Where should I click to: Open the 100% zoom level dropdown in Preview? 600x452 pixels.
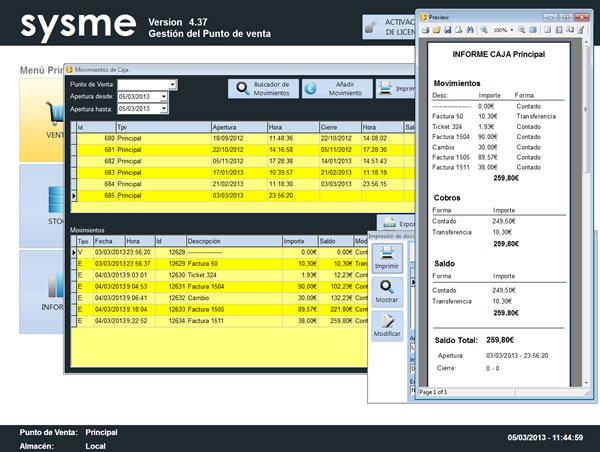[x=512, y=30]
